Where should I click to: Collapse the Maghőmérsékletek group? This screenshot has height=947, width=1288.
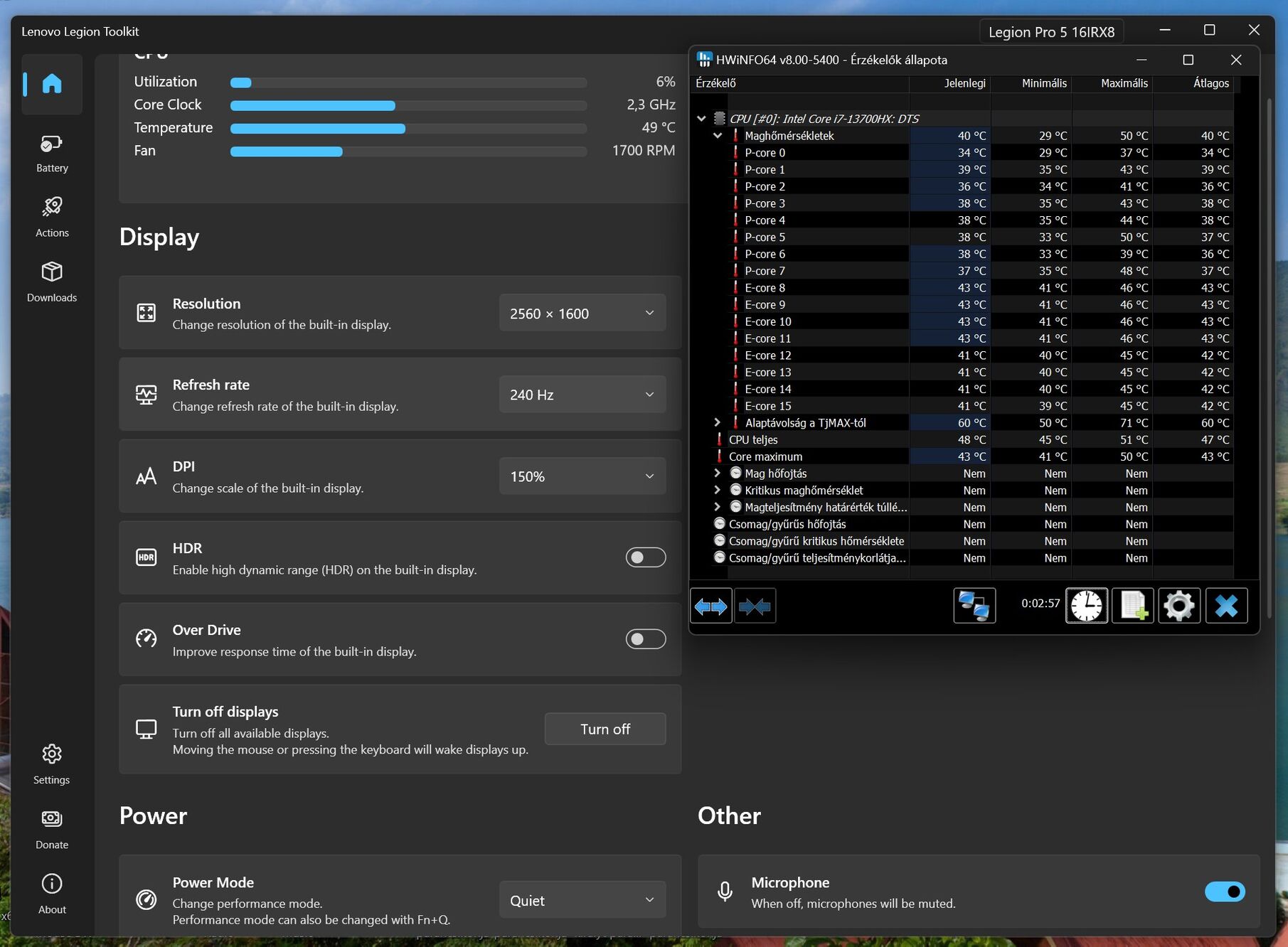[718, 135]
